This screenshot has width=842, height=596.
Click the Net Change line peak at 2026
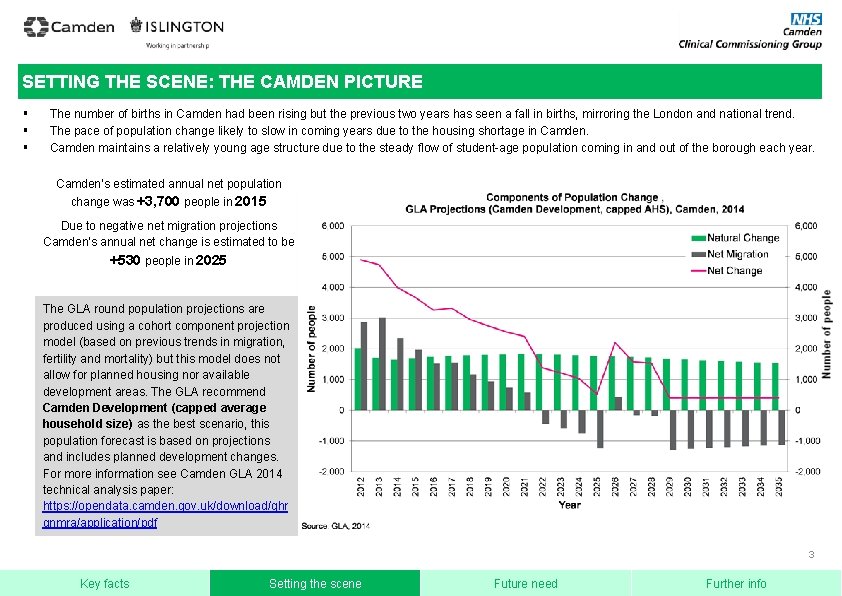615,343
